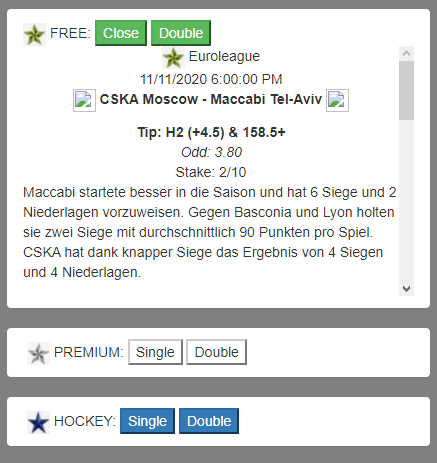
Task: Click the green star next to Euroleague
Action: coord(173,58)
